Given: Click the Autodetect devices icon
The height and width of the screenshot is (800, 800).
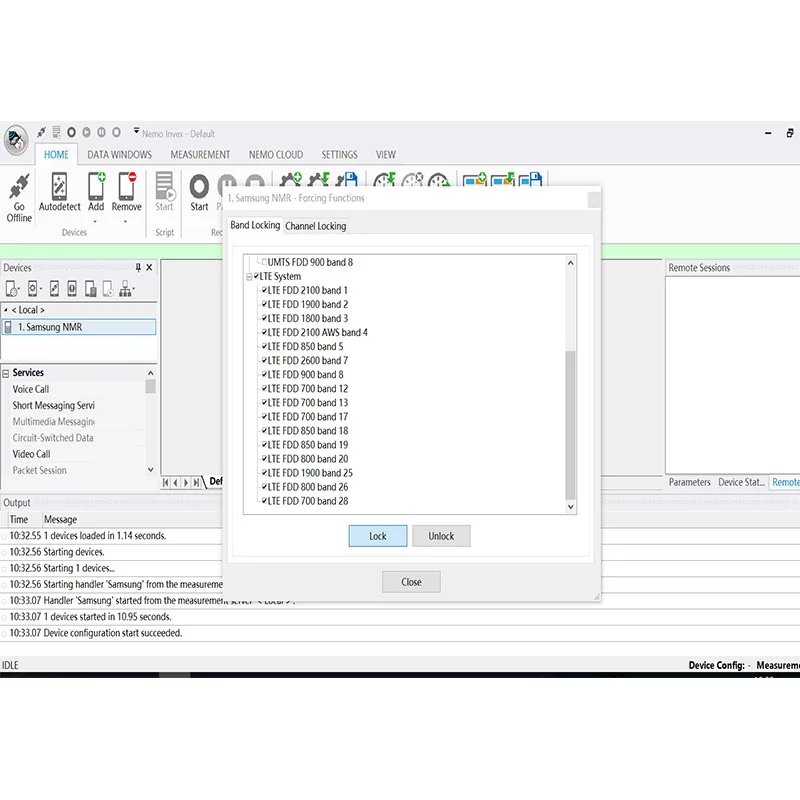Looking at the screenshot, I should (x=59, y=186).
